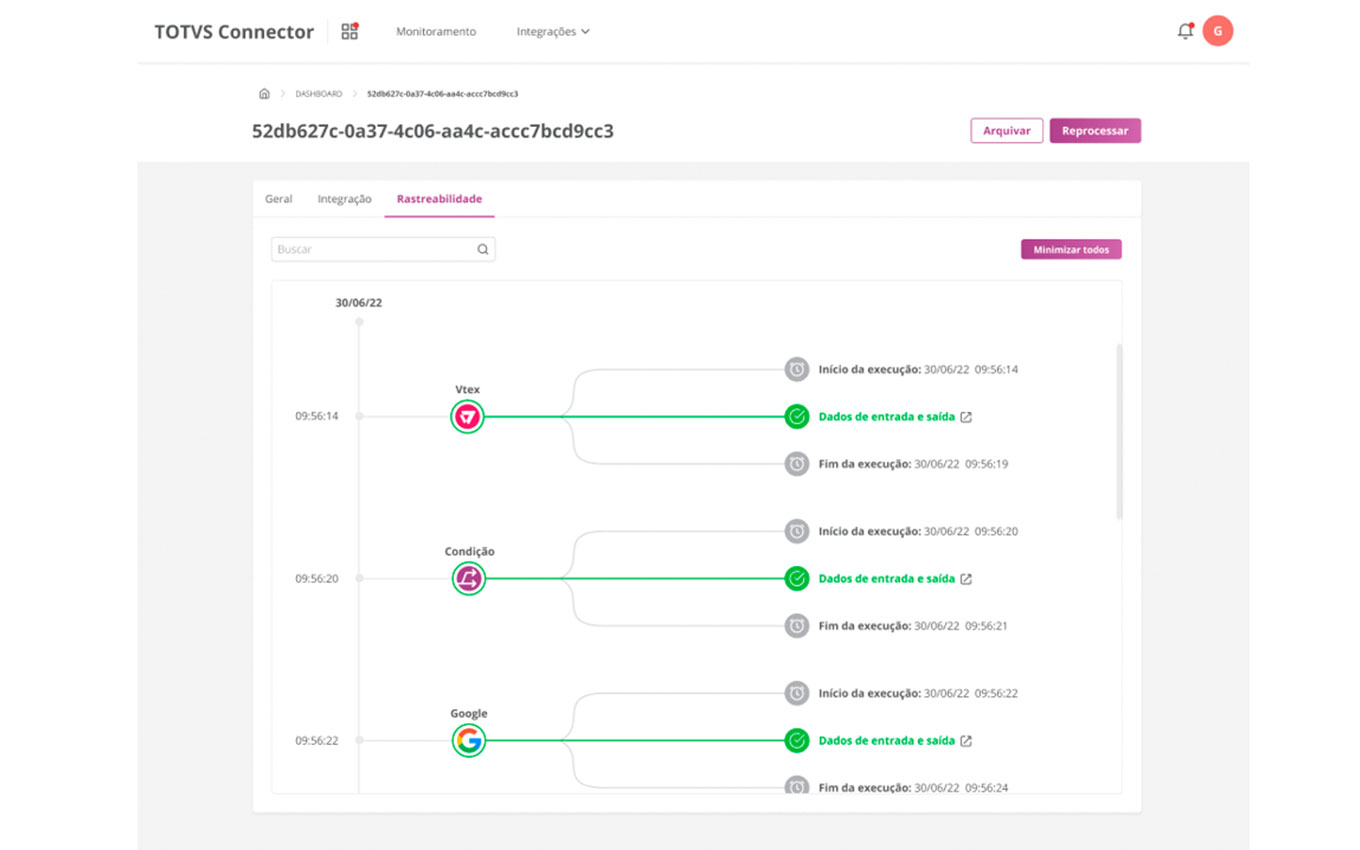The height and width of the screenshot is (850, 1360).
Task: Switch to the Integração tab
Action: [x=344, y=199]
